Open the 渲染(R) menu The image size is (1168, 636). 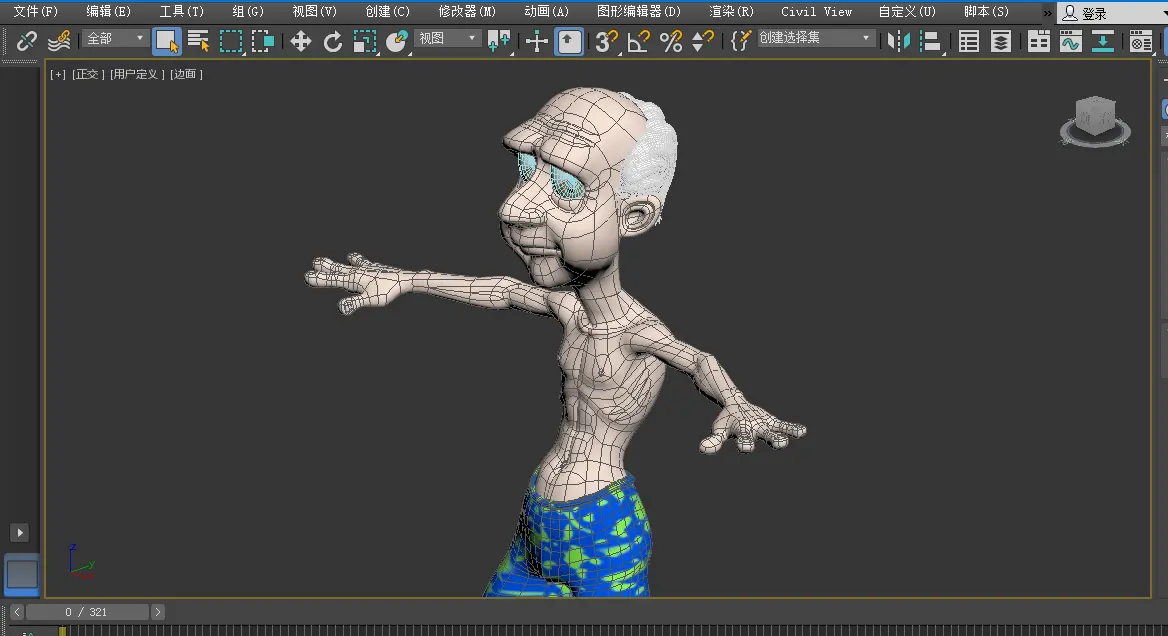click(x=731, y=12)
